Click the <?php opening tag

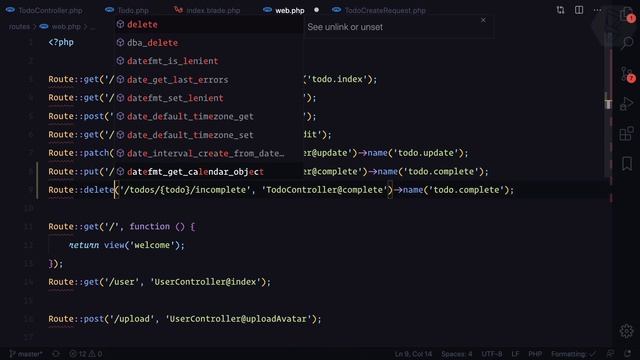pyautogui.click(x=61, y=42)
